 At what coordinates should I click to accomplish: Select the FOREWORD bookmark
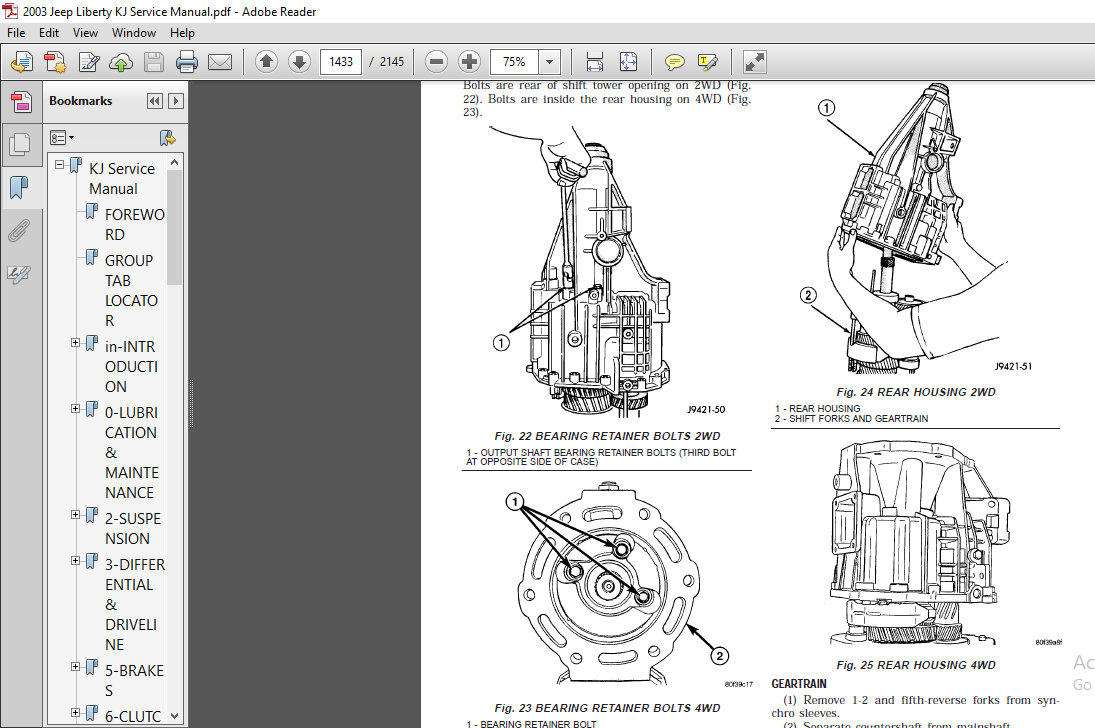point(135,224)
